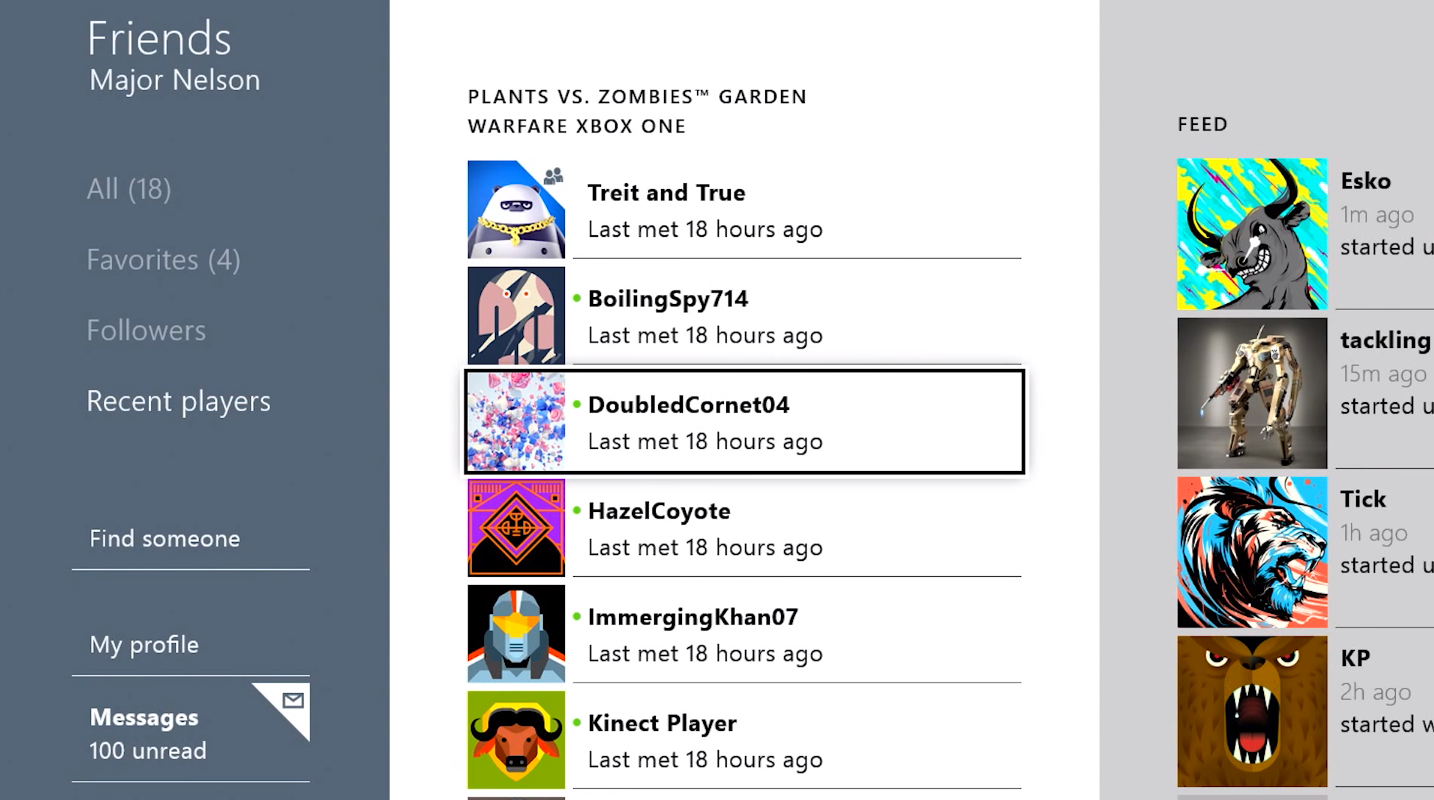Open the Messages envelope icon
The height and width of the screenshot is (800, 1434).
tap(293, 701)
